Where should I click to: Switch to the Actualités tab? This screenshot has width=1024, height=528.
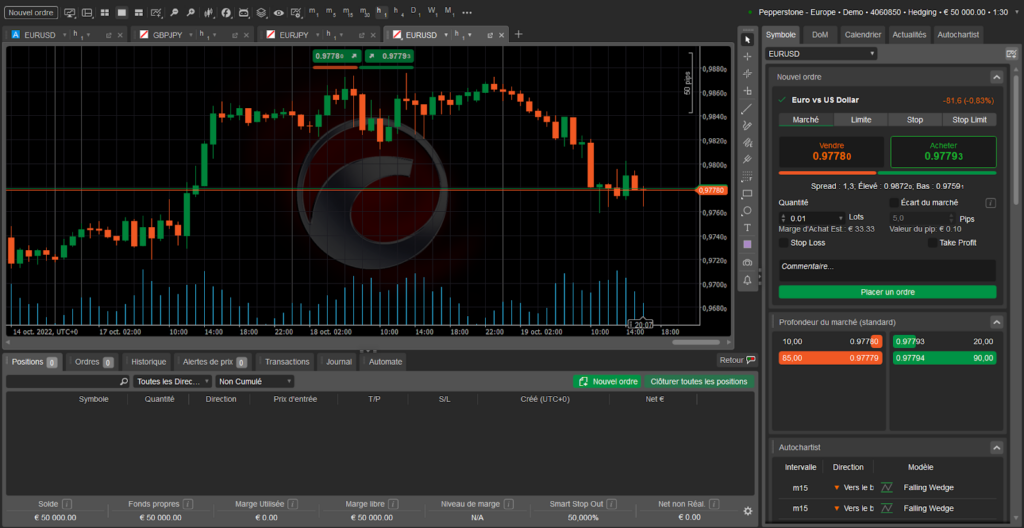pyautogui.click(x=909, y=35)
